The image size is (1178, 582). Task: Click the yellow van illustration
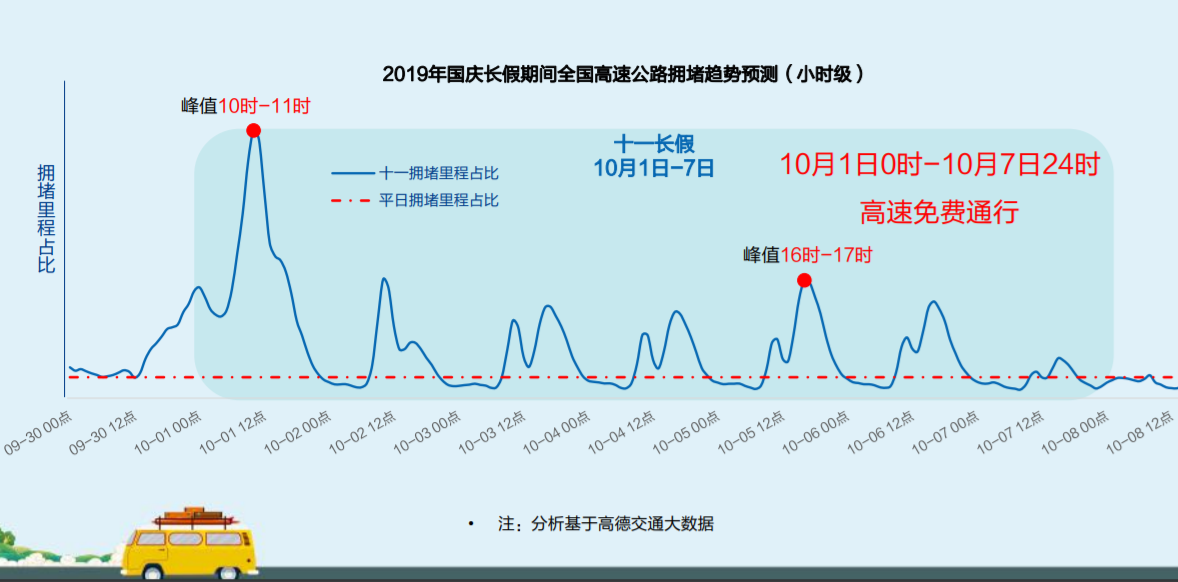[192, 545]
